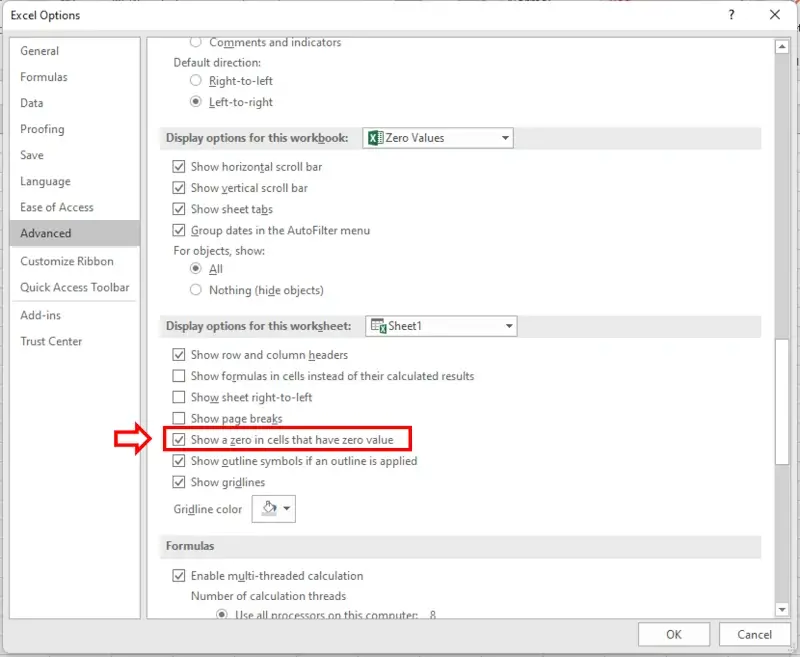Close the Excel Options dialog

774,15
